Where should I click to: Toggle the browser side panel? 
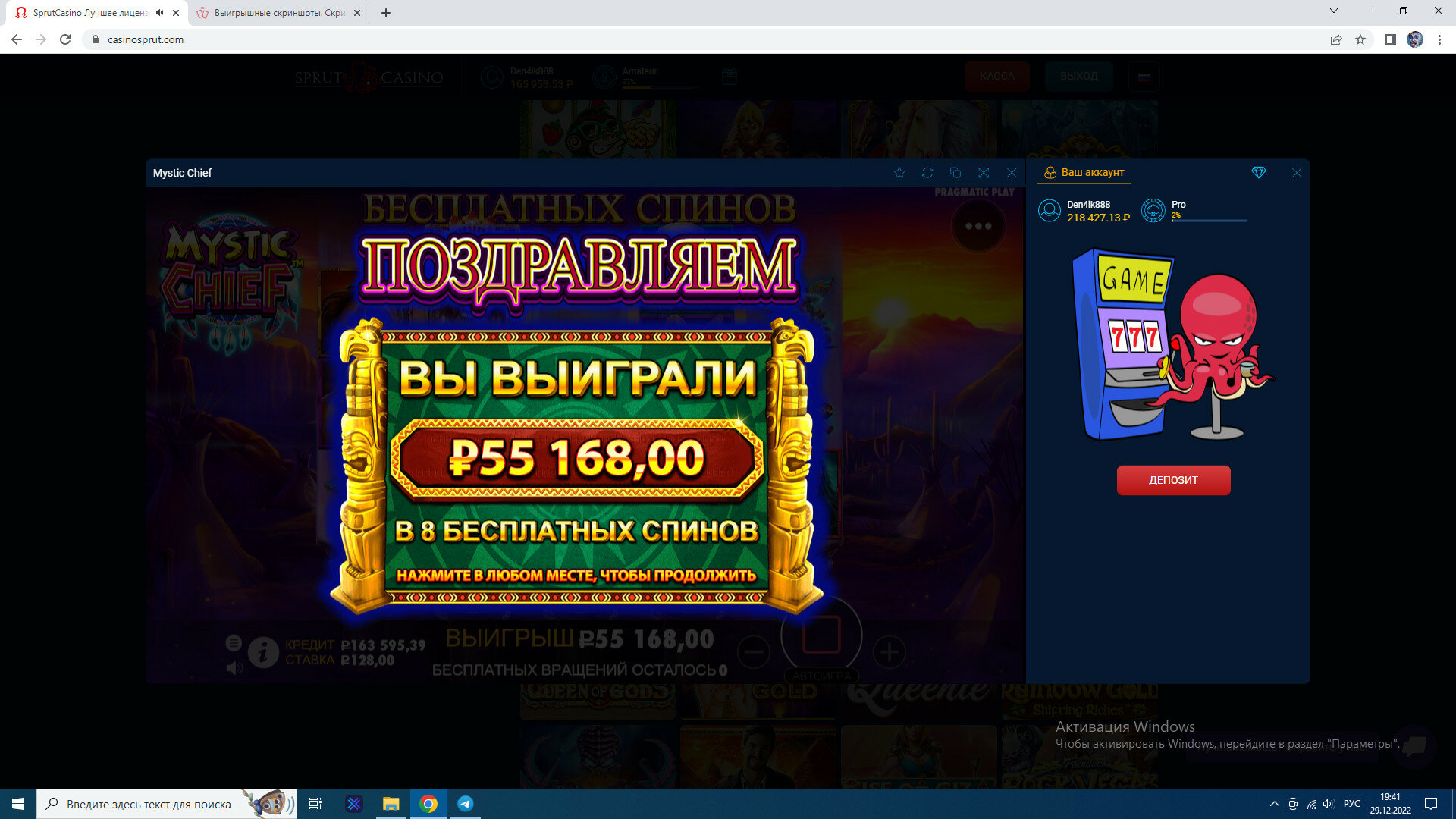(x=1390, y=39)
